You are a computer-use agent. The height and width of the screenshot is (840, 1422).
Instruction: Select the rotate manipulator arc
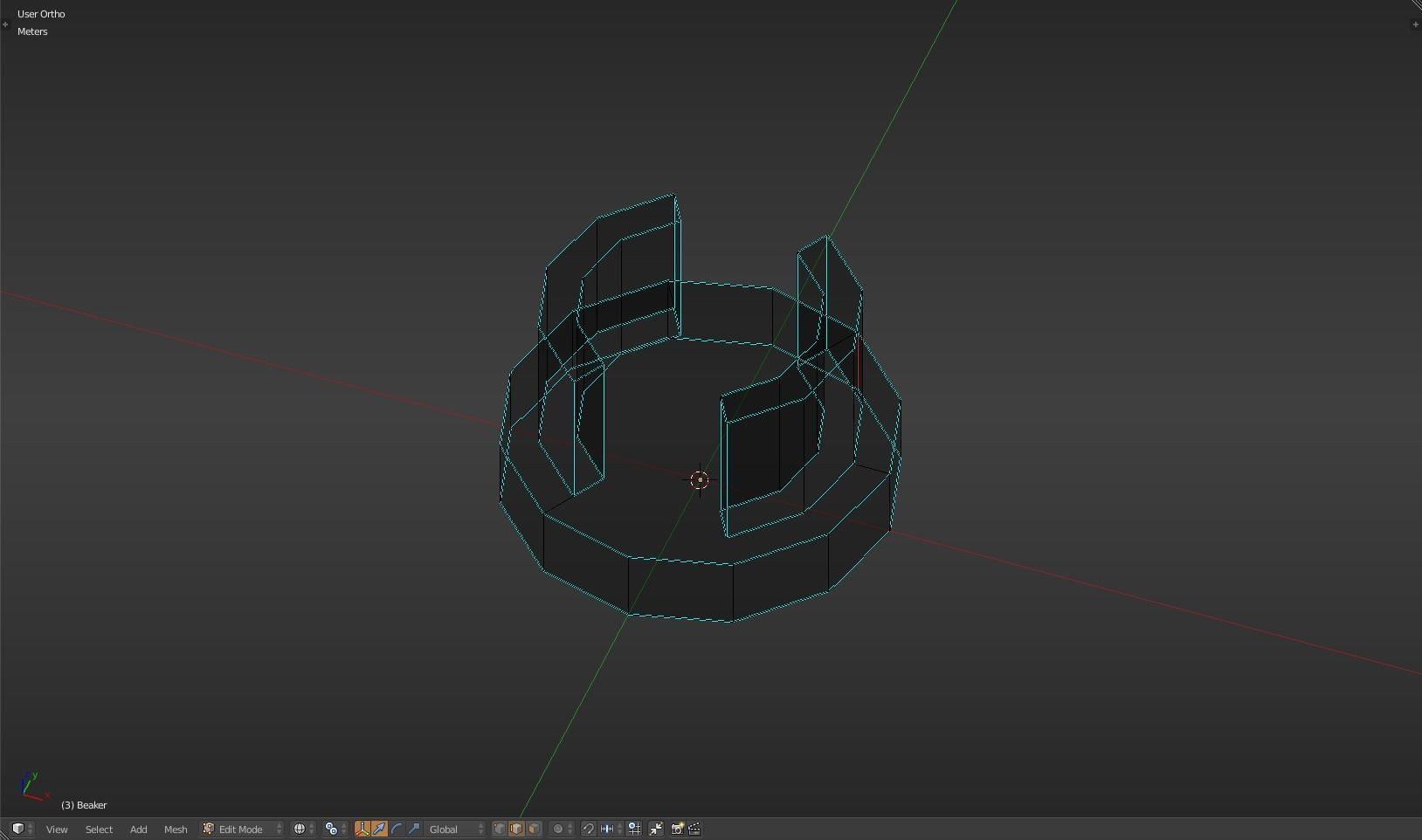click(x=397, y=829)
